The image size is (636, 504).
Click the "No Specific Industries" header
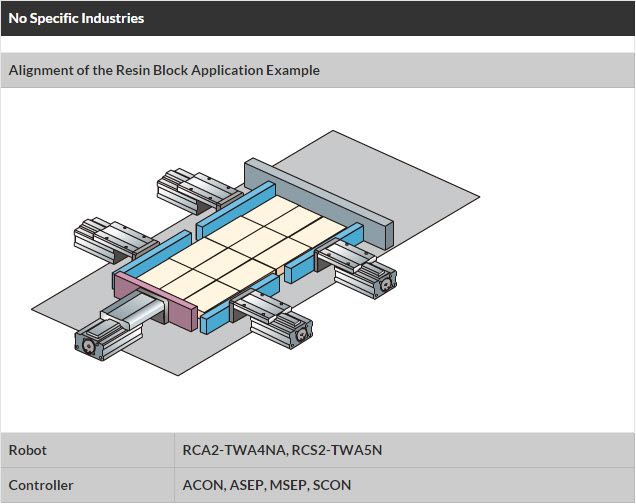tap(76, 18)
